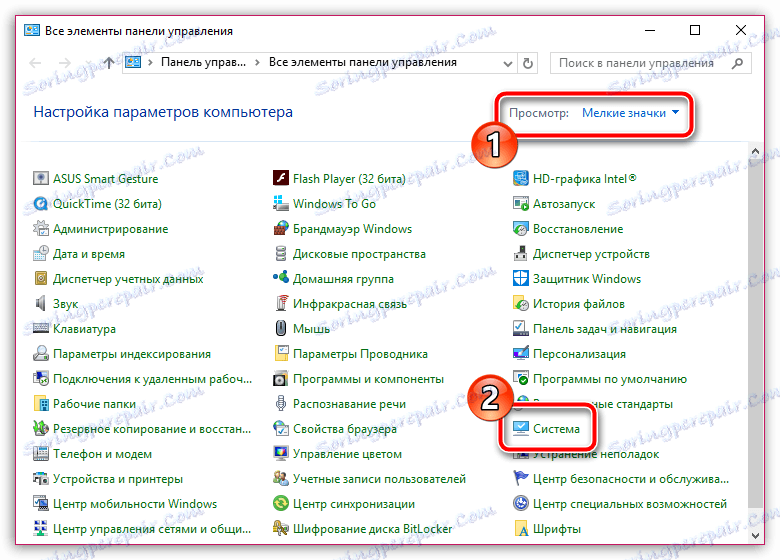Click the Все элементы панели управления breadcrumb
This screenshot has height=560, width=780.
coord(363,63)
